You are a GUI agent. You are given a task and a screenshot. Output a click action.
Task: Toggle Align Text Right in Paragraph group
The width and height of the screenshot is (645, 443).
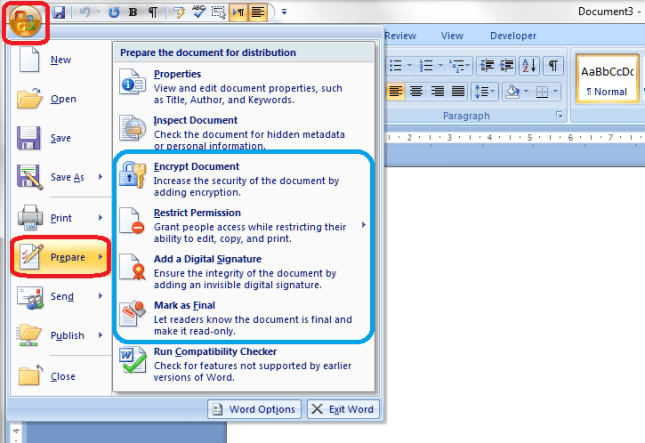tap(437, 91)
